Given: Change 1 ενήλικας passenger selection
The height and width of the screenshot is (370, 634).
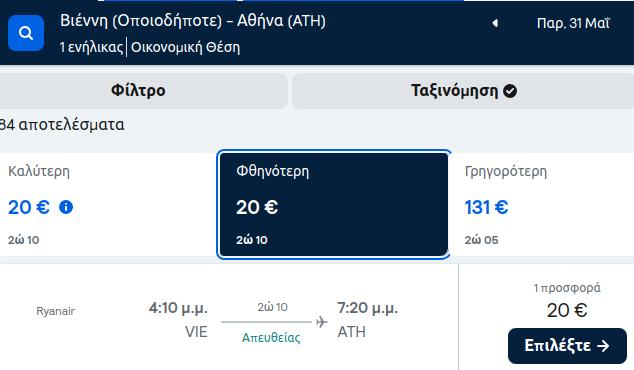Looking at the screenshot, I should pyautogui.click(x=91, y=47).
